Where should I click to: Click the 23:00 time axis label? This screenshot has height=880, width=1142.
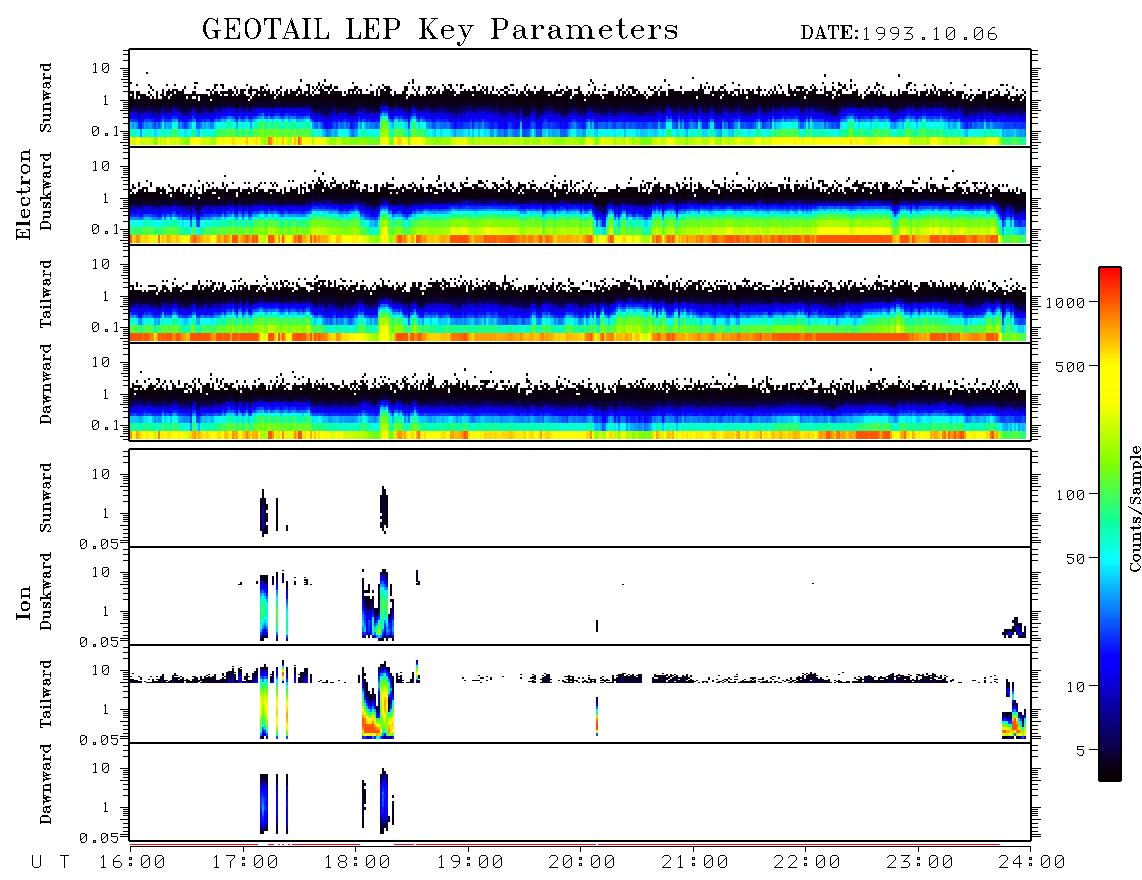pos(920,862)
